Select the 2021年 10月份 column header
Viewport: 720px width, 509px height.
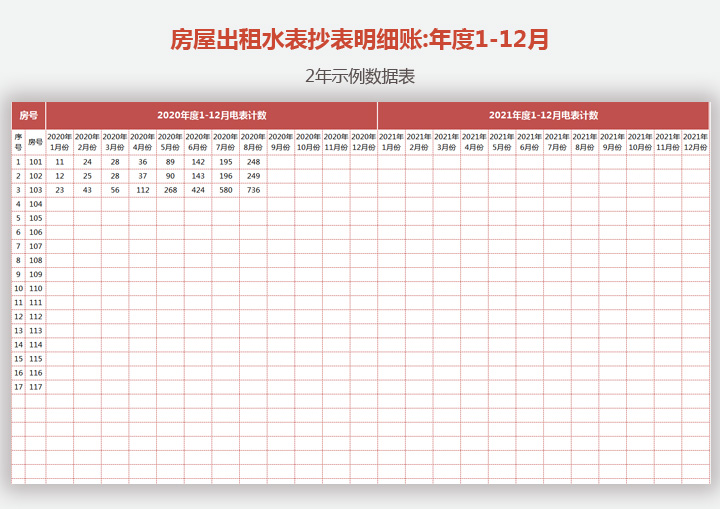pos(640,142)
